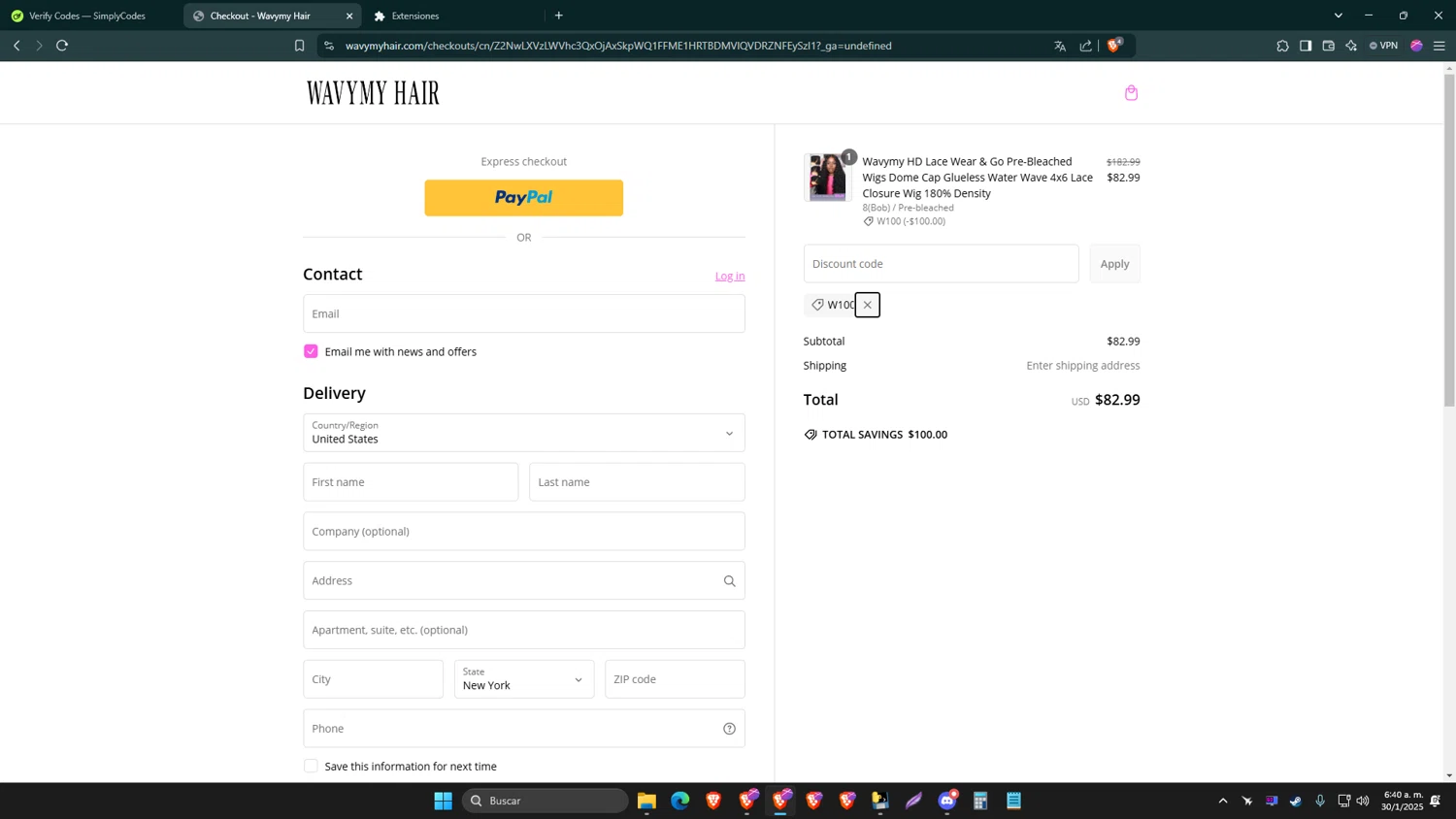
Task: Reload the page
Action: pos(62,46)
